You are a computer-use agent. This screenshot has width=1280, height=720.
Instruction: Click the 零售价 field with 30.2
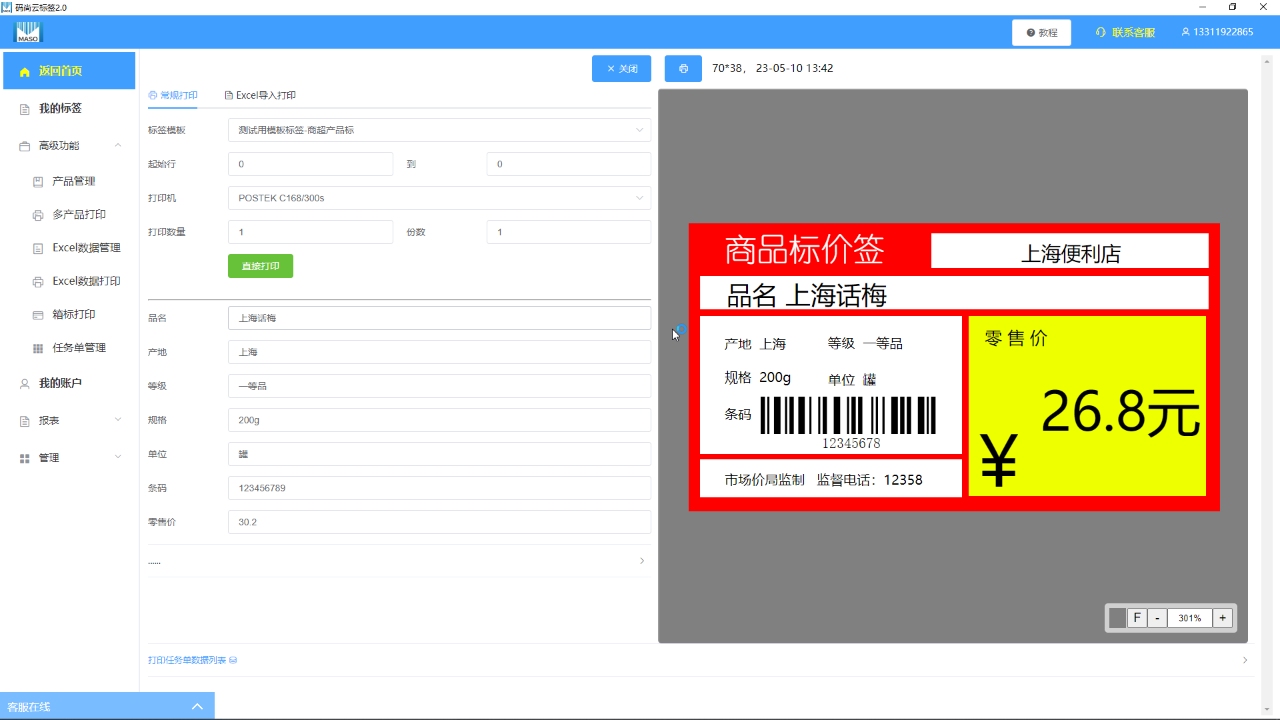point(439,522)
